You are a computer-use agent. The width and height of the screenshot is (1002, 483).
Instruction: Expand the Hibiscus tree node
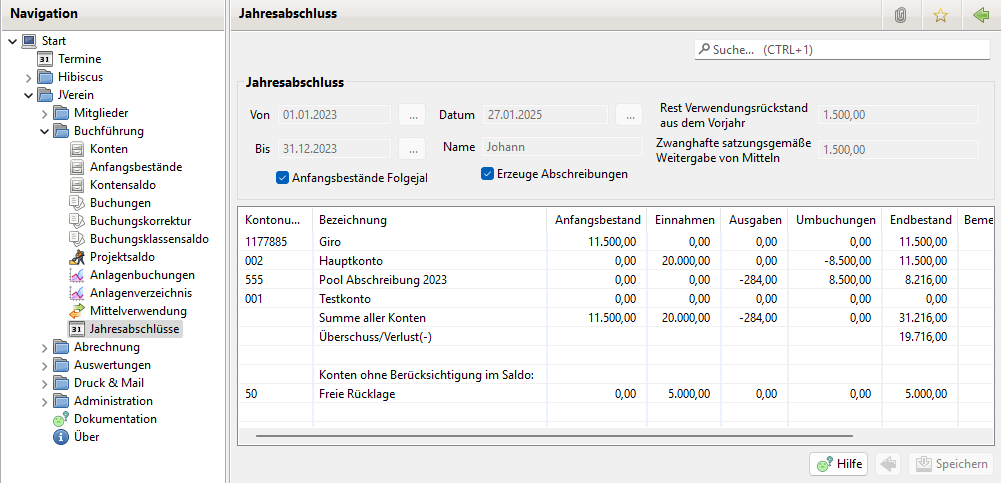click(28, 77)
